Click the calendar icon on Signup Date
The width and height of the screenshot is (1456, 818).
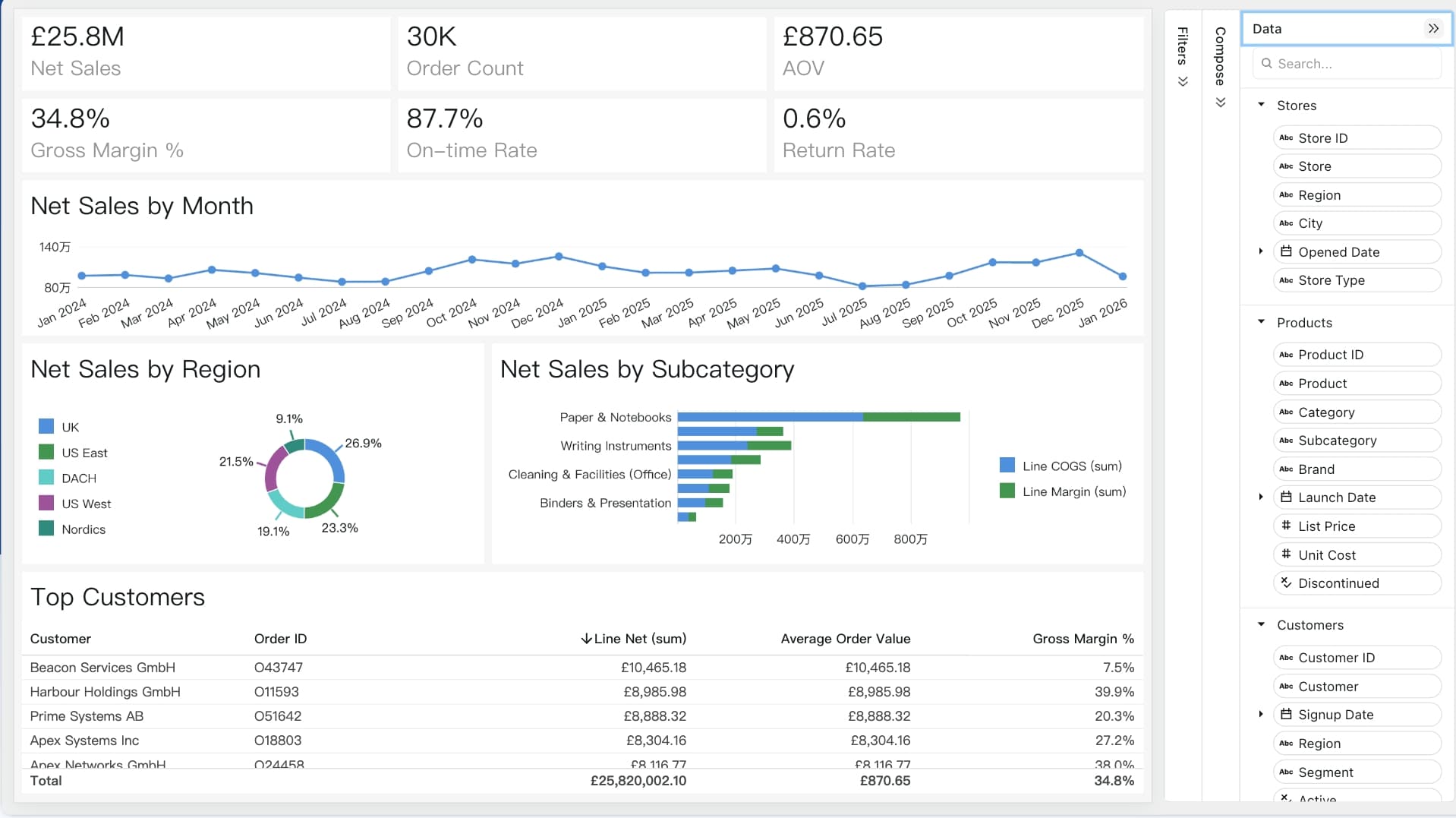(x=1286, y=714)
